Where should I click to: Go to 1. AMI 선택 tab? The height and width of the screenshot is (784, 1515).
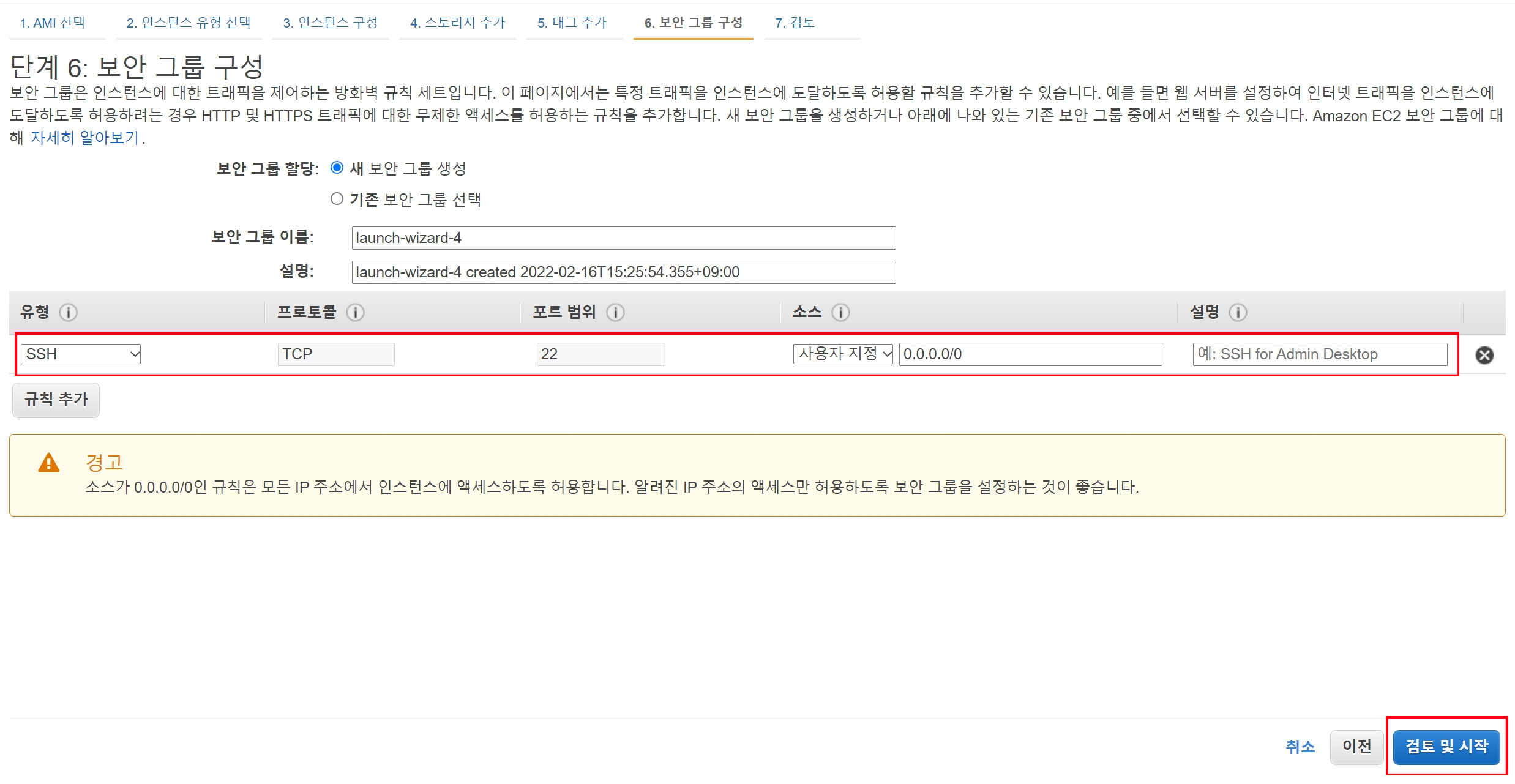coord(53,23)
